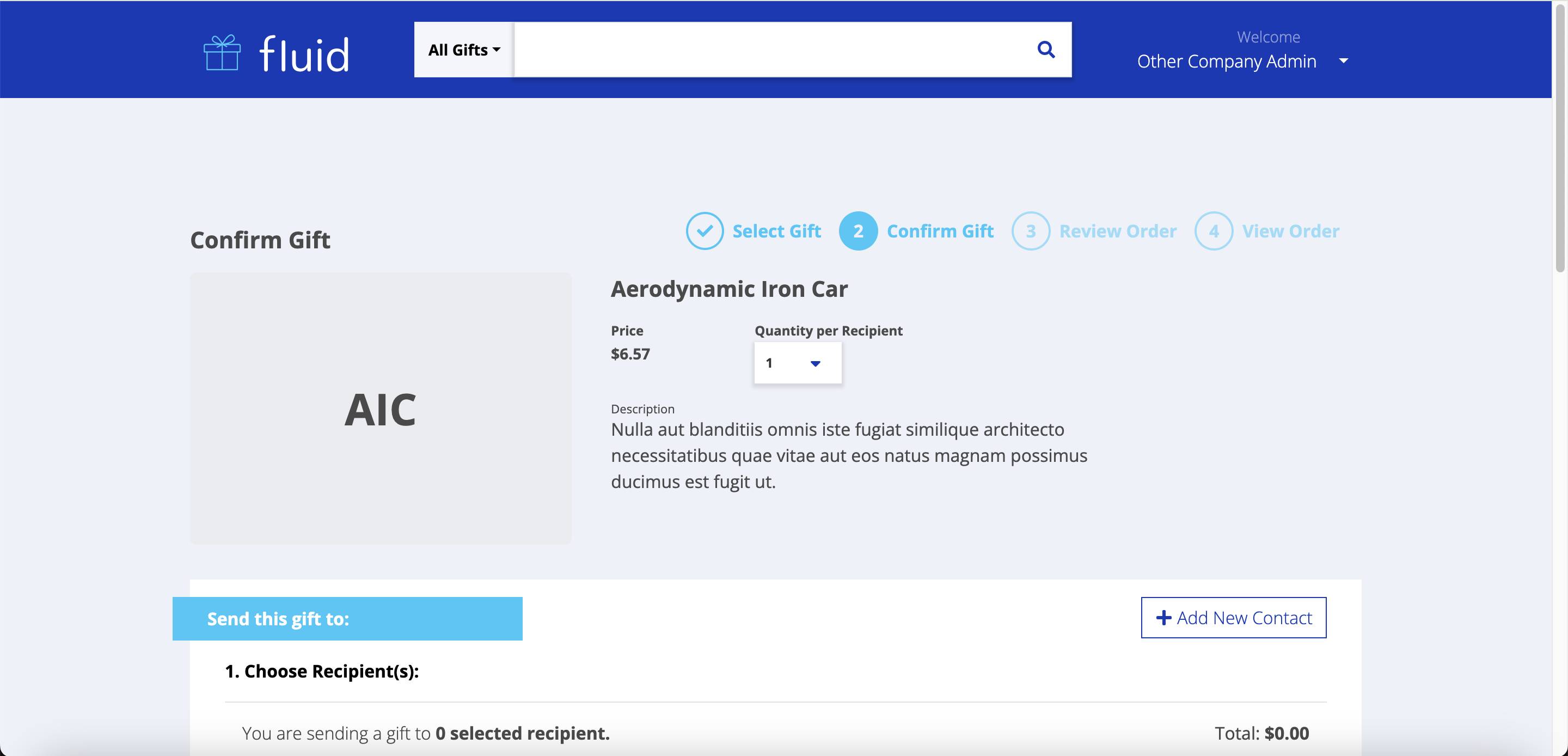Viewport: 1568px width, 756px height.
Task: Select the Review Order step label
Action: coord(1118,231)
